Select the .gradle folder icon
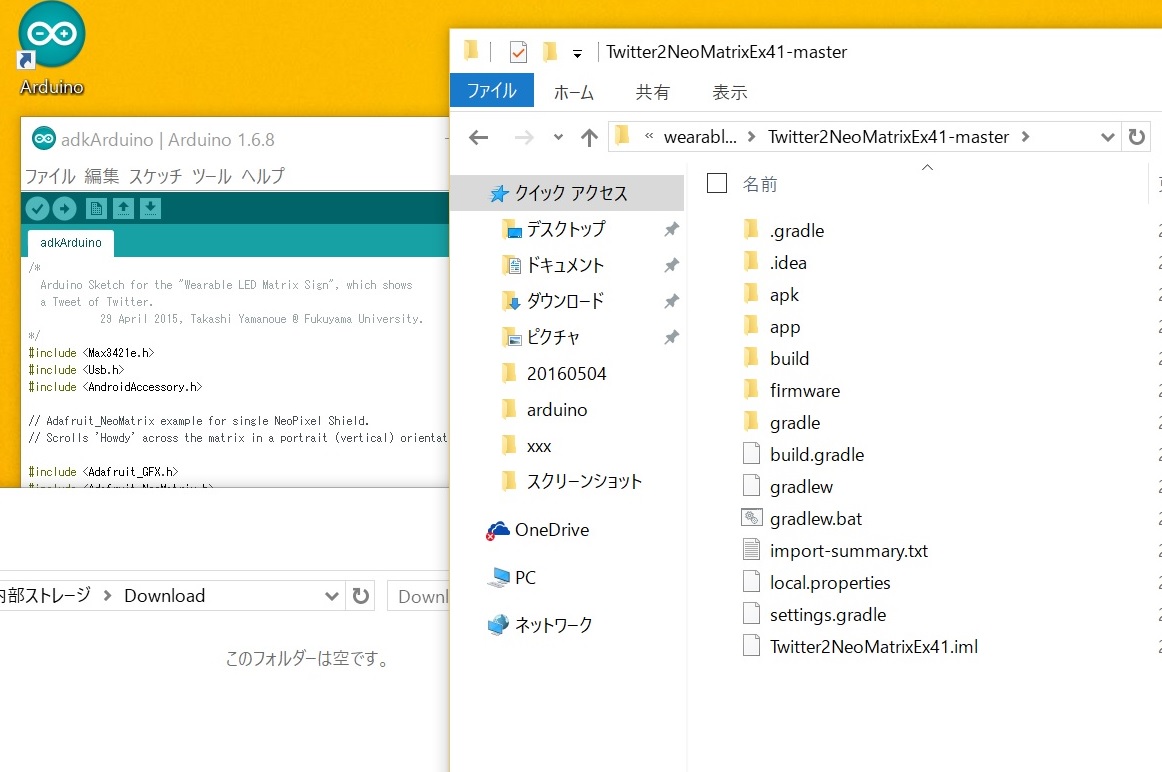1162x772 pixels. (751, 230)
